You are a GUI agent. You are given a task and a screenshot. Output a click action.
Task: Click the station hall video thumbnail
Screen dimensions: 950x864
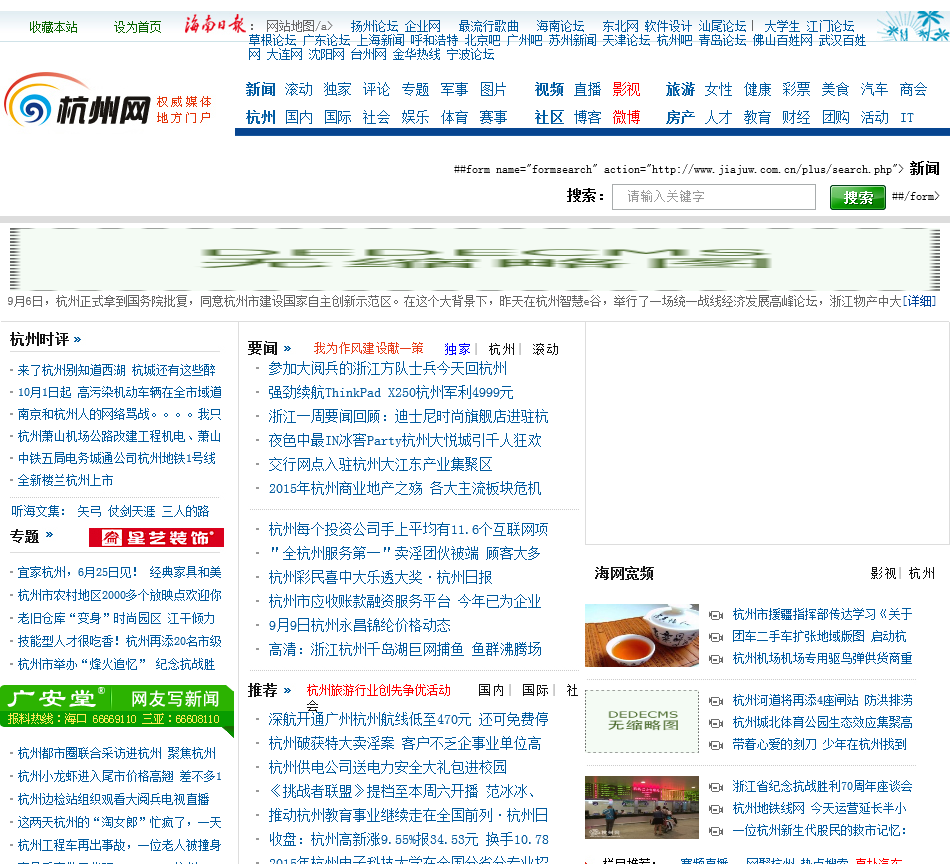[642, 808]
